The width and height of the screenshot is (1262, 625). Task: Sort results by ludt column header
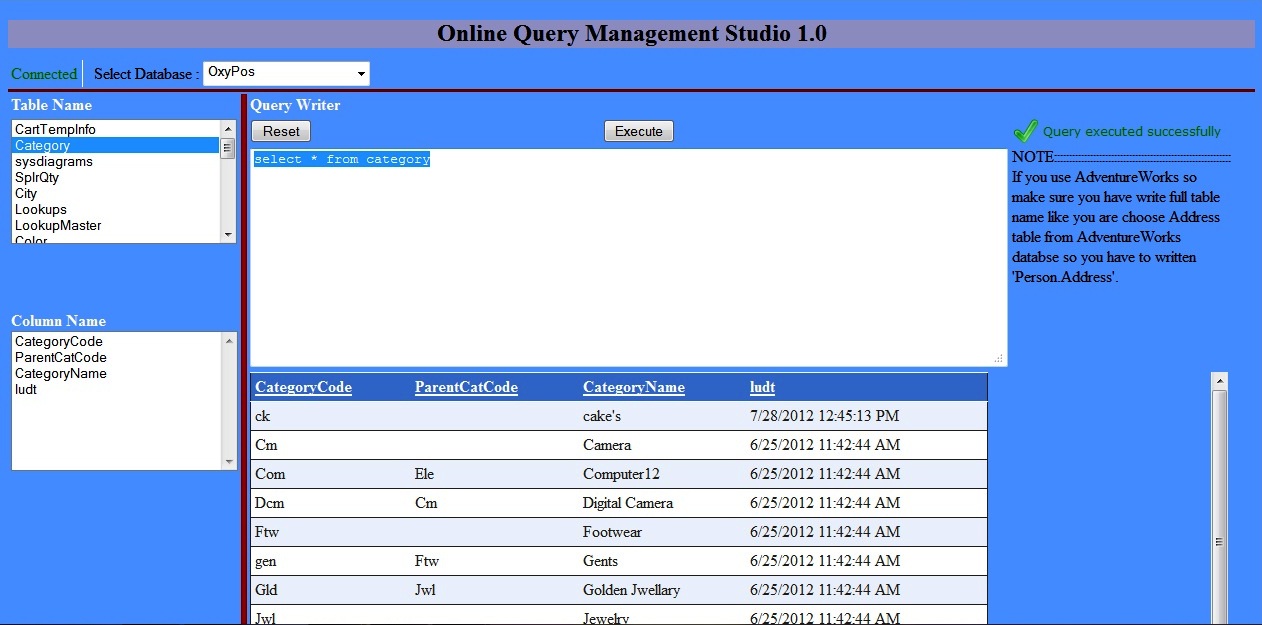tap(762, 388)
